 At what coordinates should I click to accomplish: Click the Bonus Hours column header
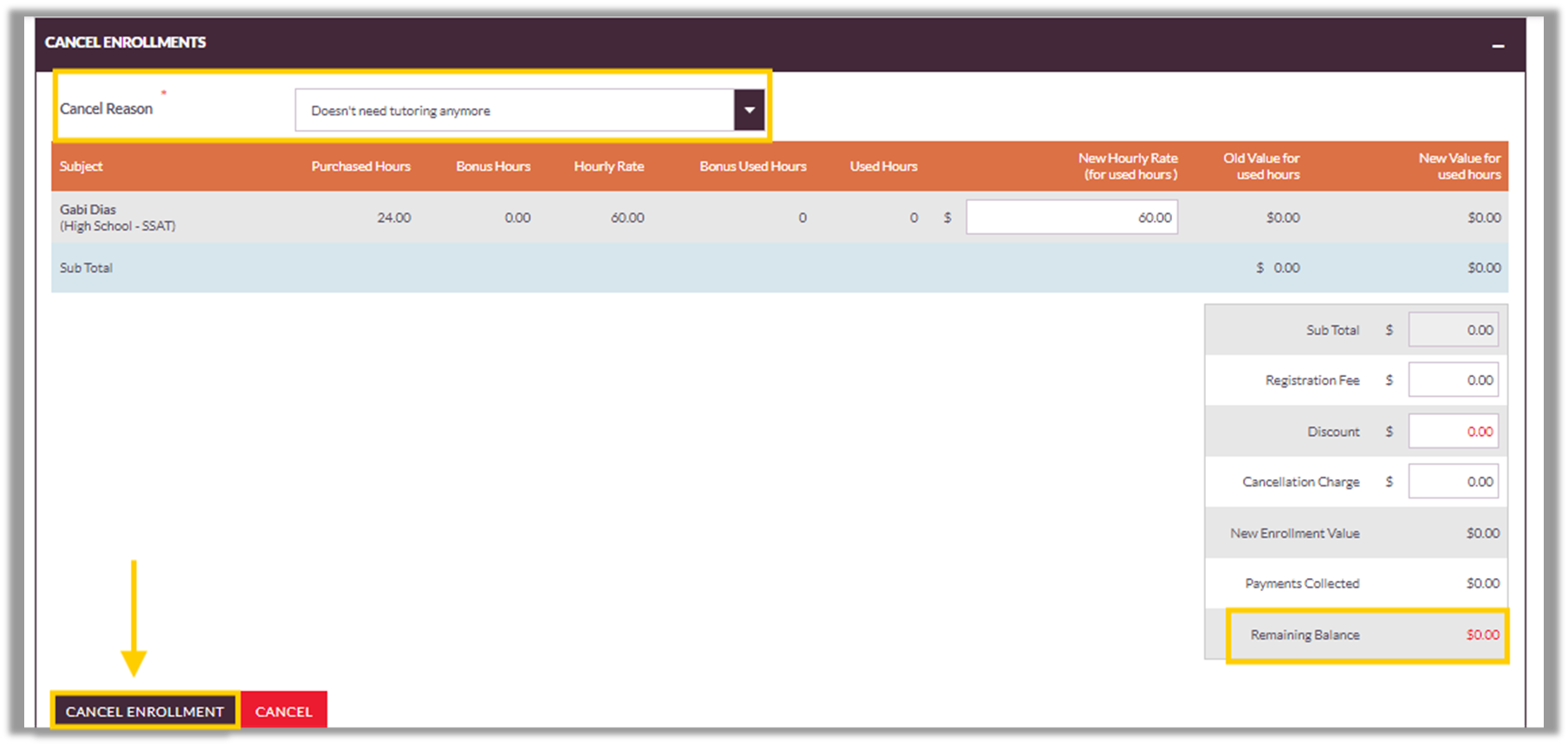coord(493,166)
